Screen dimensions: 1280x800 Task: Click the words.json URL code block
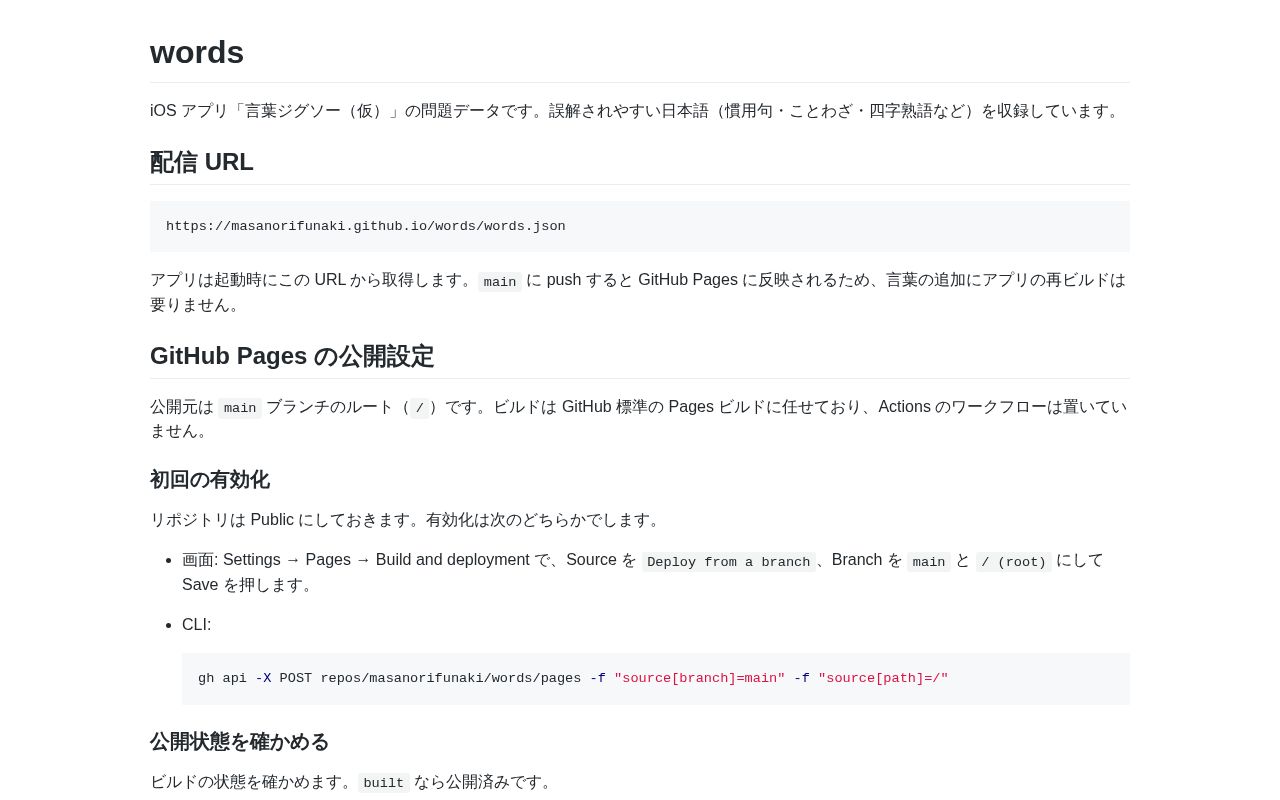tap(640, 227)
